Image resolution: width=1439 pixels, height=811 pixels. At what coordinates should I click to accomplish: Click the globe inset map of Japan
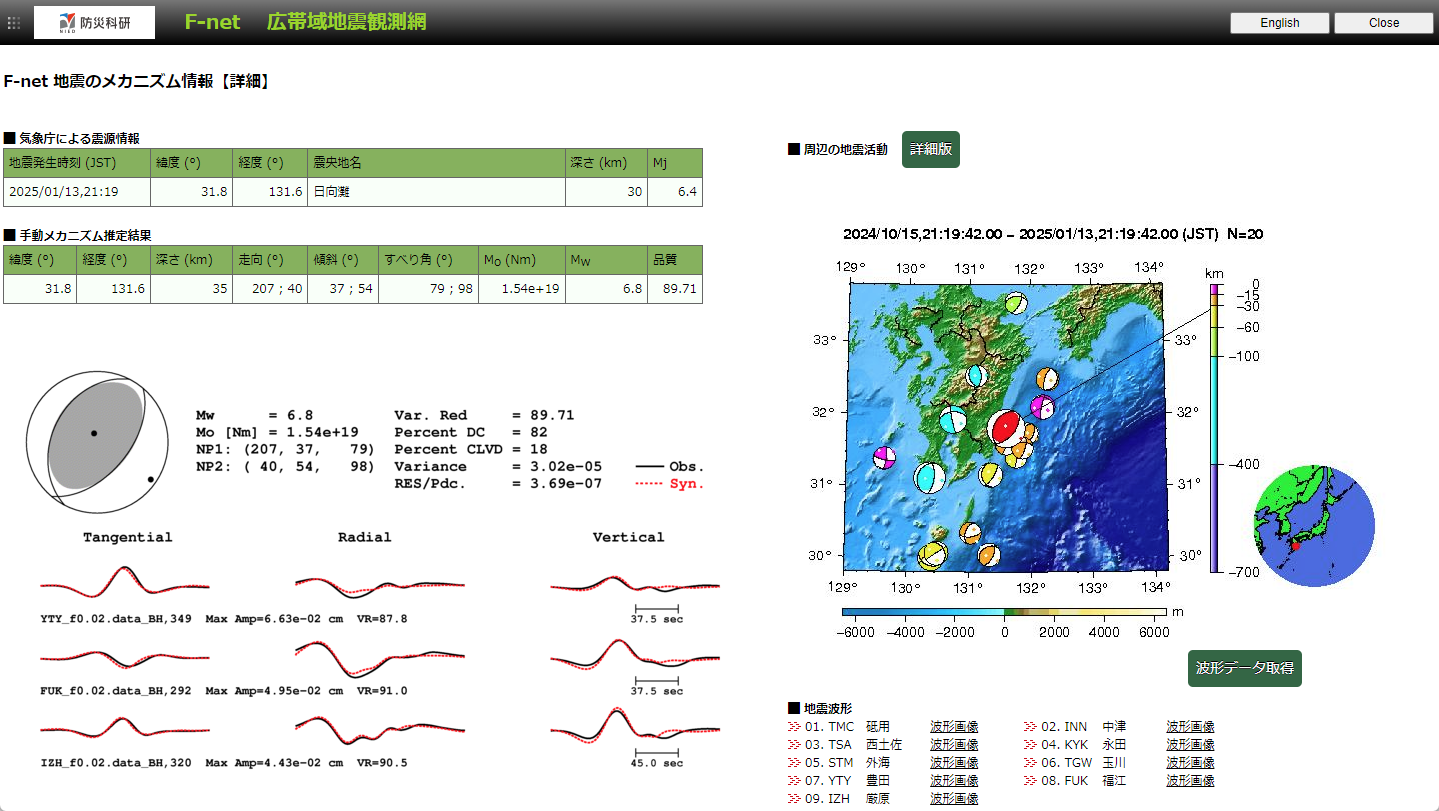tap(1314, 525)
